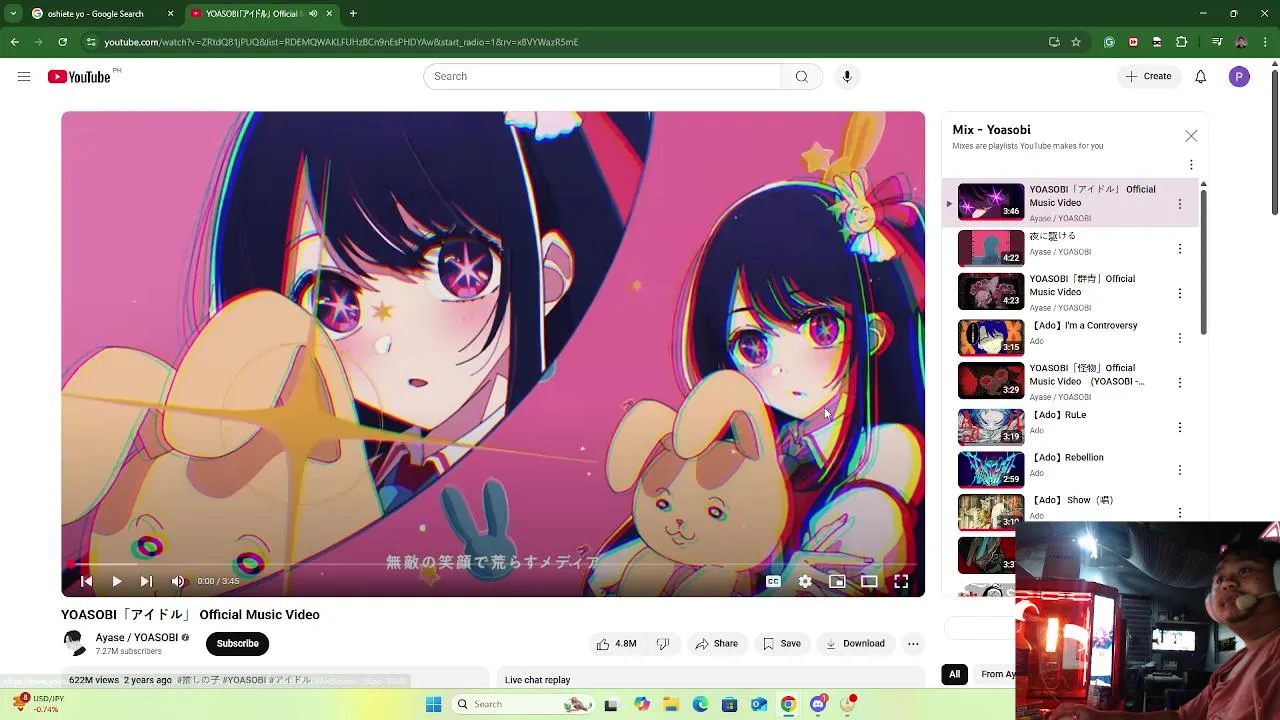Click the YouTube search input field
This screenshot has height=720, width=1280.
point(602,77)
